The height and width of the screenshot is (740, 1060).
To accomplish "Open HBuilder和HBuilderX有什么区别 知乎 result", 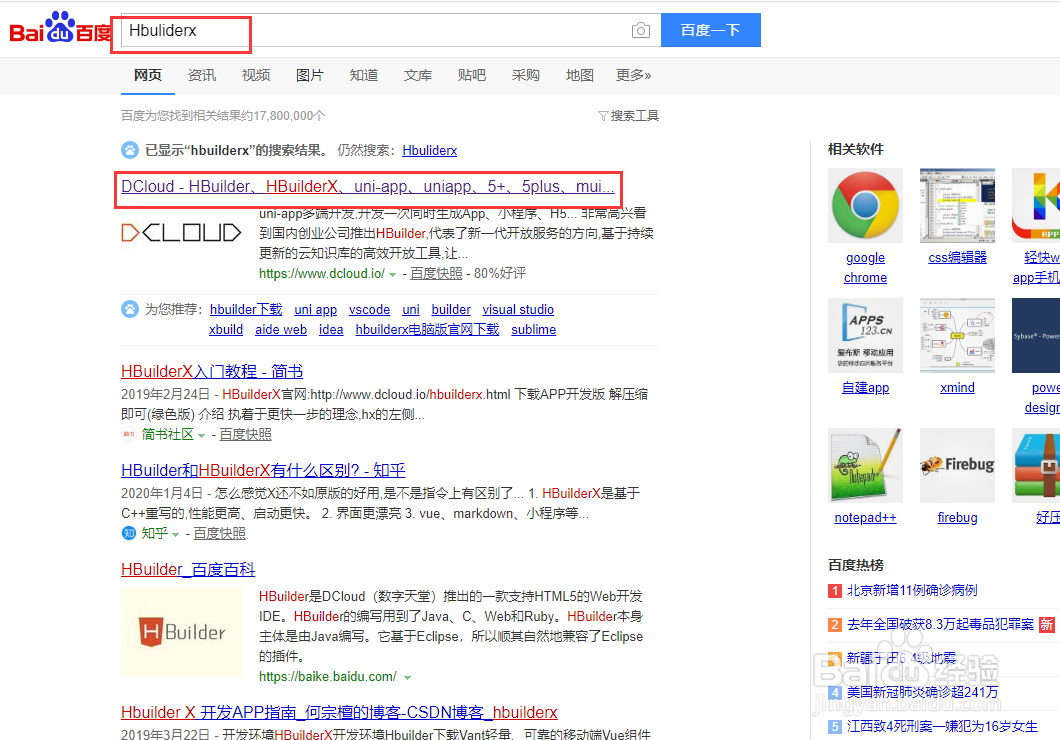I will click(263, 470).
